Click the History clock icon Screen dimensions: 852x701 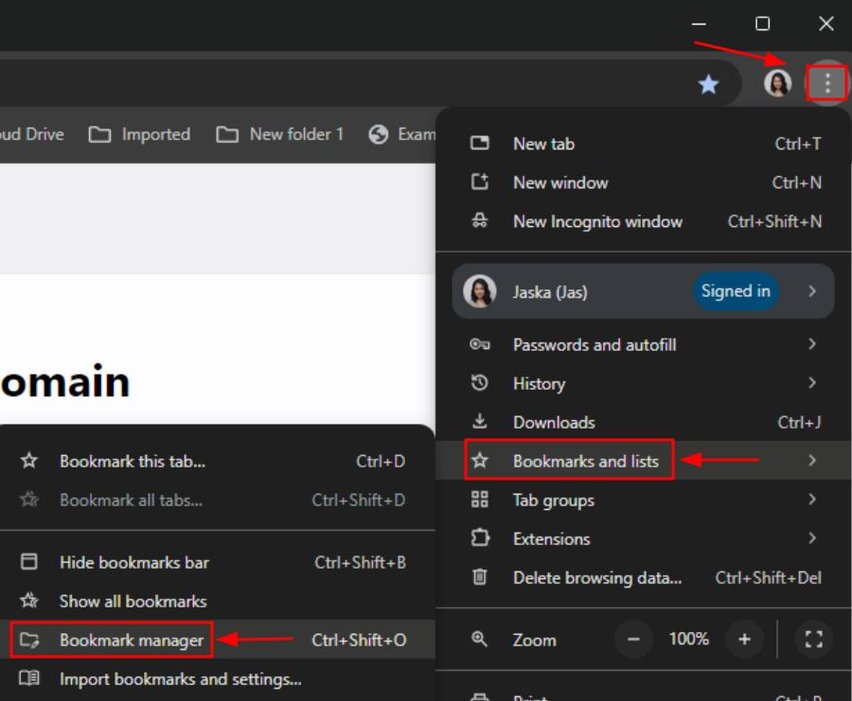coord(479,383)
